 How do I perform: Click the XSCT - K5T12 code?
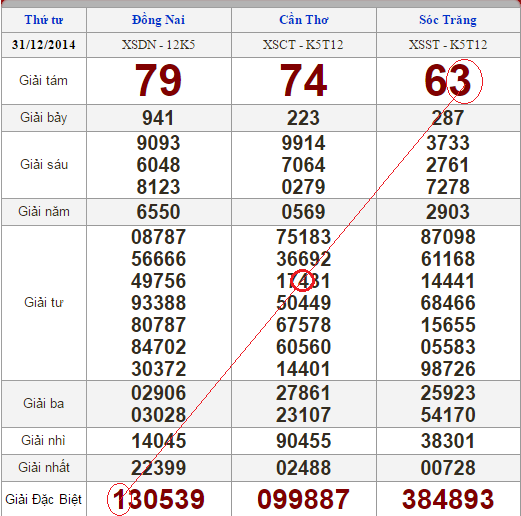pyautogui.click(x=303, y=45)
